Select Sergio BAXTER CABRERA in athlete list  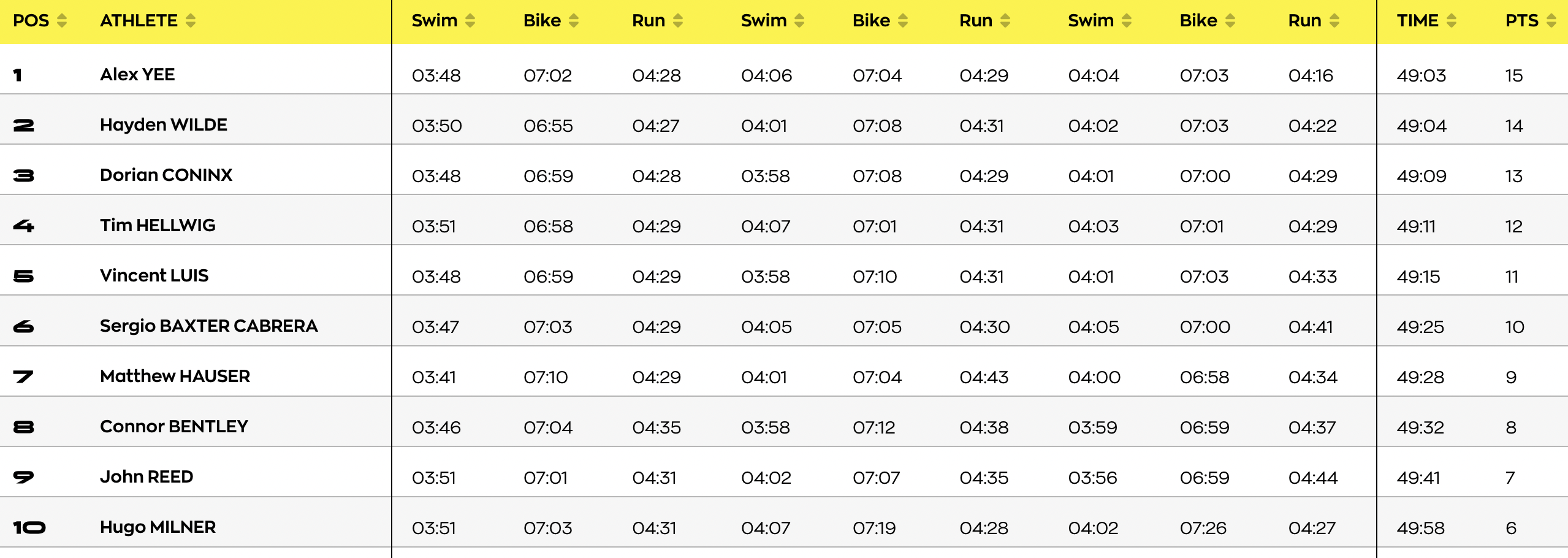pyautogui.click(x=208, y=326)
